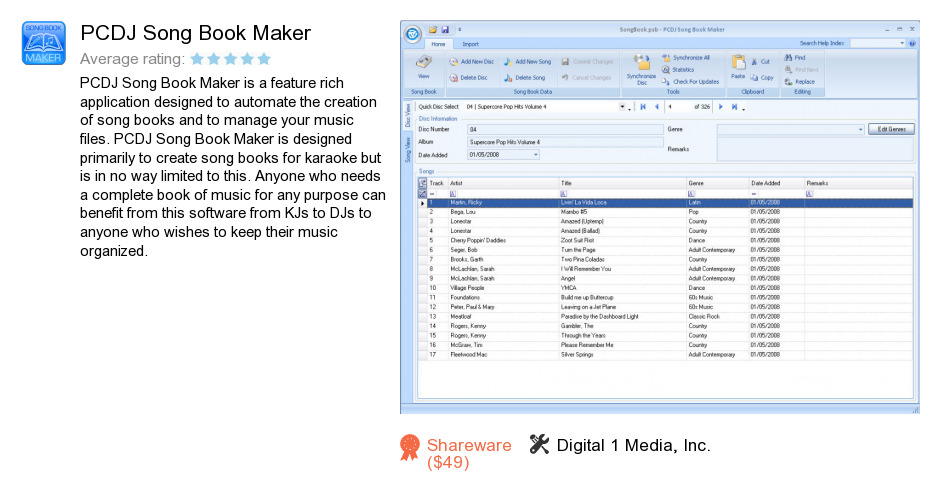Image resolution: width=940 pixels, height=498 pixels.
Task: Sort by the Title column header
Action: tap(622, 183)
